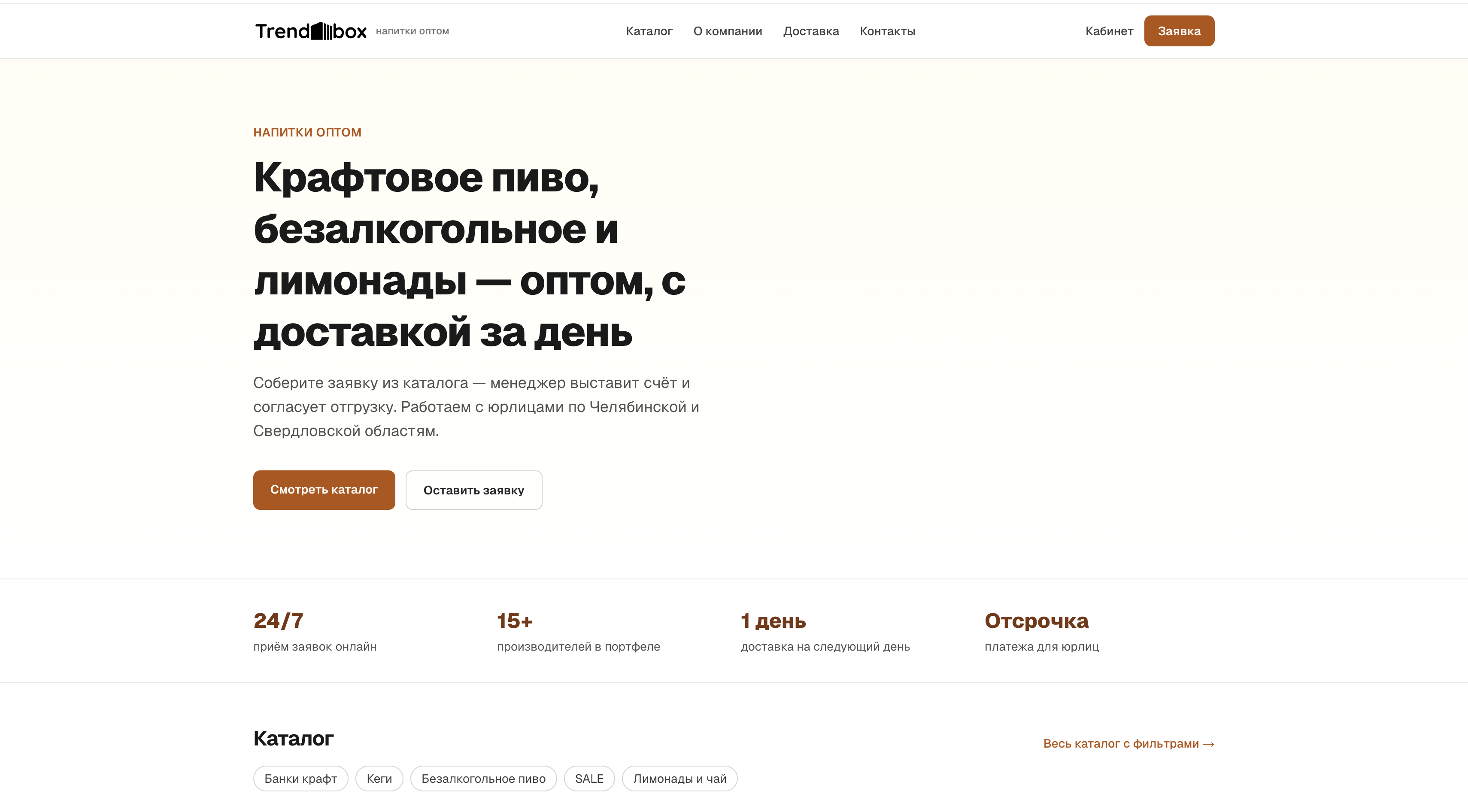This screenshot has height=812, width=1468.
Task: Click 'доставка на следующий день' caption
Action: [x=825, y=647]
